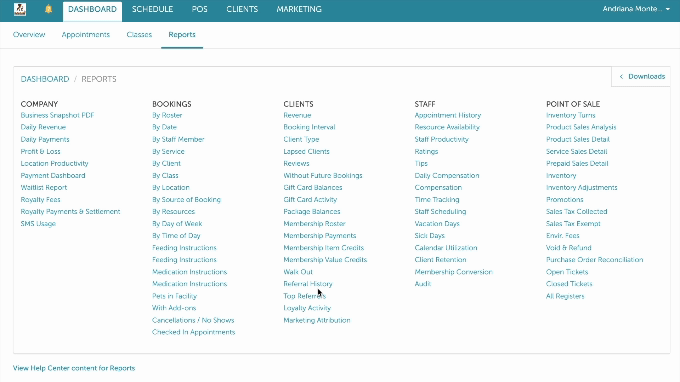Open the Product Sales Analysis report
Viewport: 680px width, 382px height.
coord(581,127)
